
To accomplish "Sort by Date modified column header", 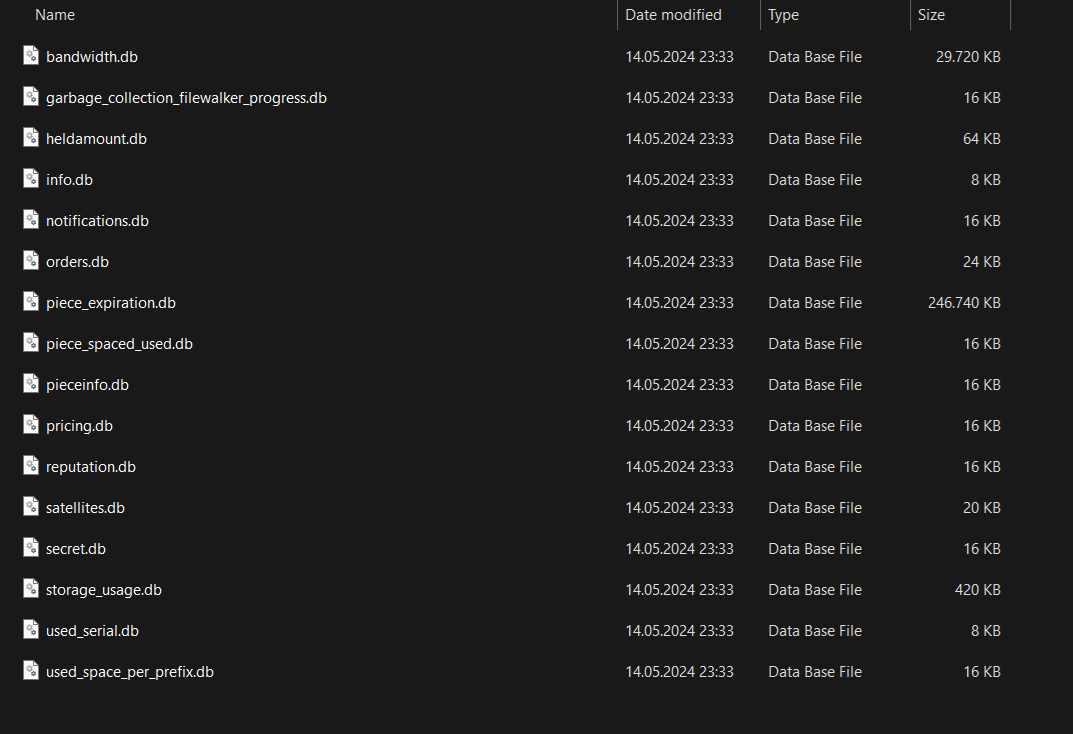I will (x=673, y=15).
